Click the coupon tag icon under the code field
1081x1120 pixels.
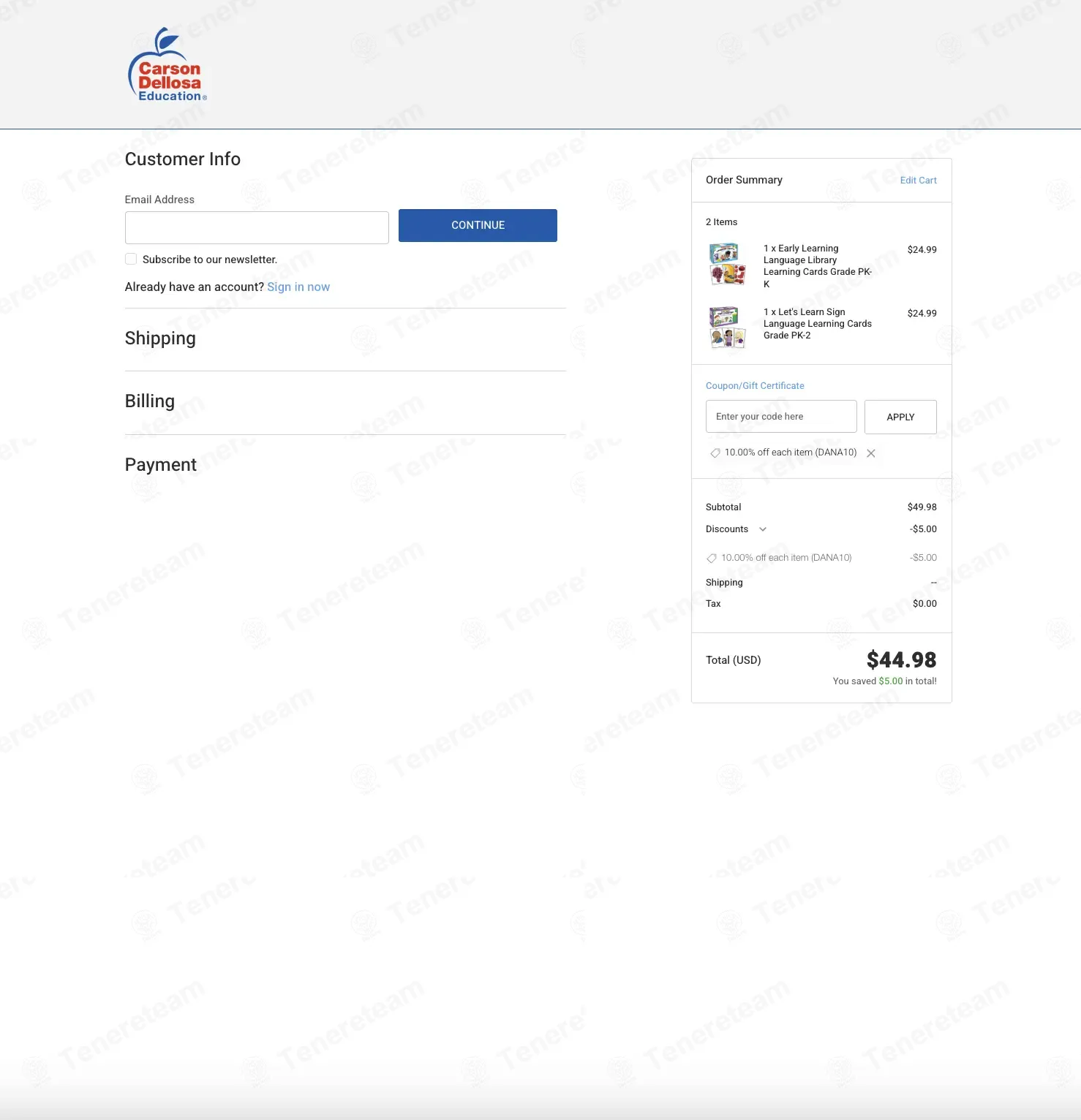[x=715, y=453]
